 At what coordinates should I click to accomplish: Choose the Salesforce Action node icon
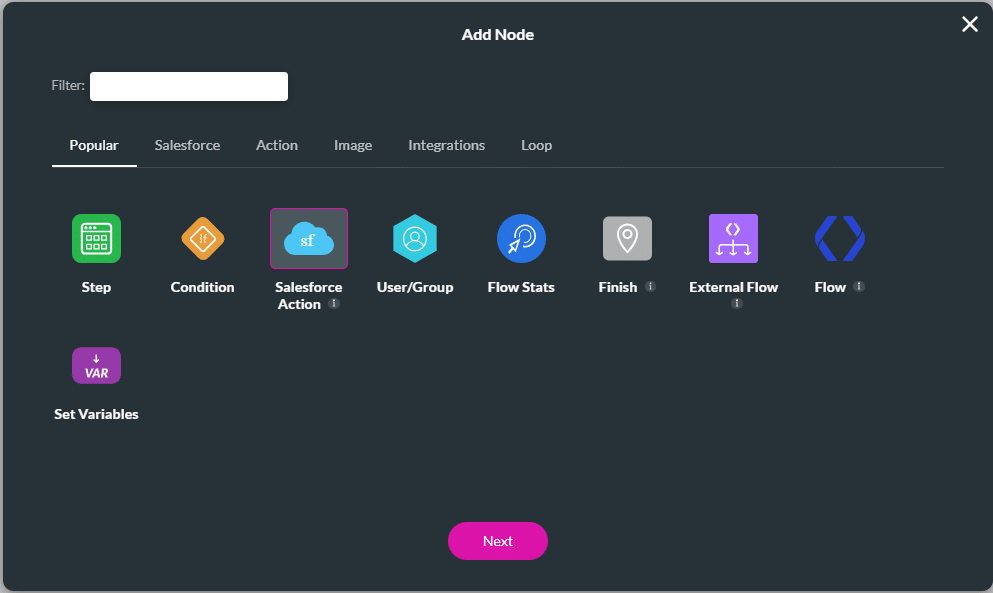point(308,238)
